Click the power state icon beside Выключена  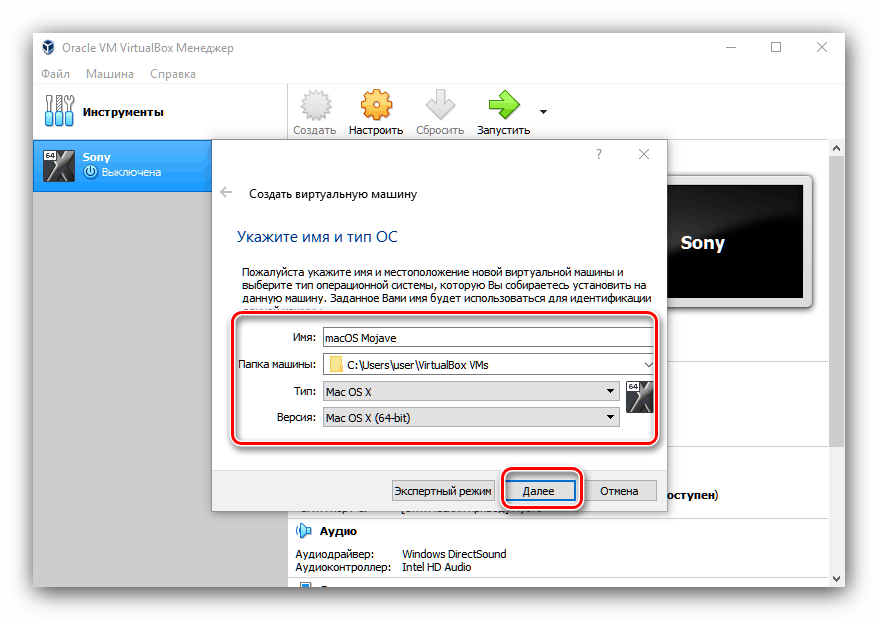pyautogui.click(x=90, y=172)
